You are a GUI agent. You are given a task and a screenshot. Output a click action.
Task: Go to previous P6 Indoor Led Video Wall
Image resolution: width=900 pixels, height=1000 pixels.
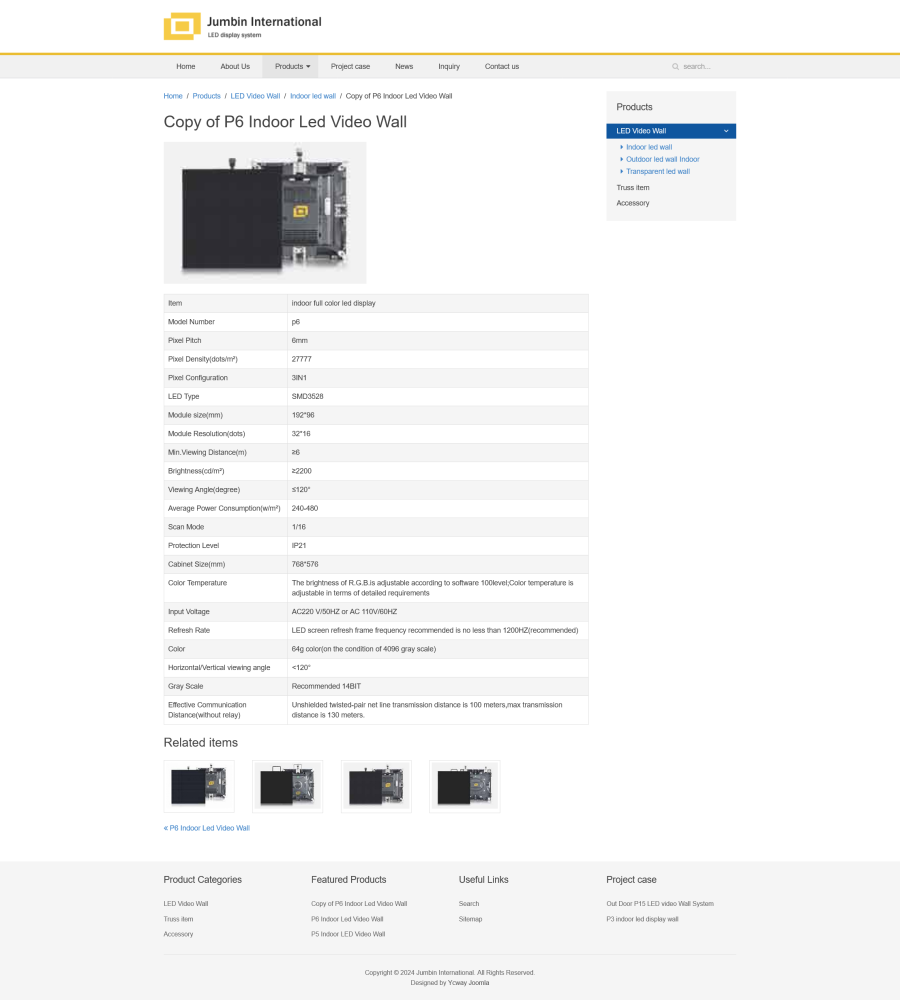(x=207, y=828)
